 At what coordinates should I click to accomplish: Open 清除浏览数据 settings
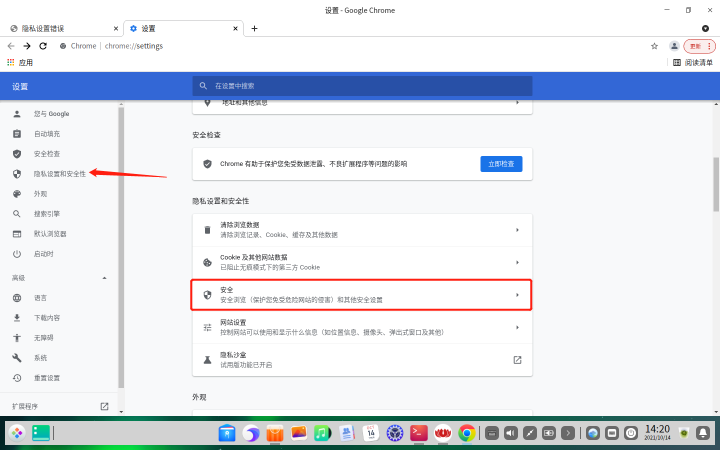tap(362, 230)
